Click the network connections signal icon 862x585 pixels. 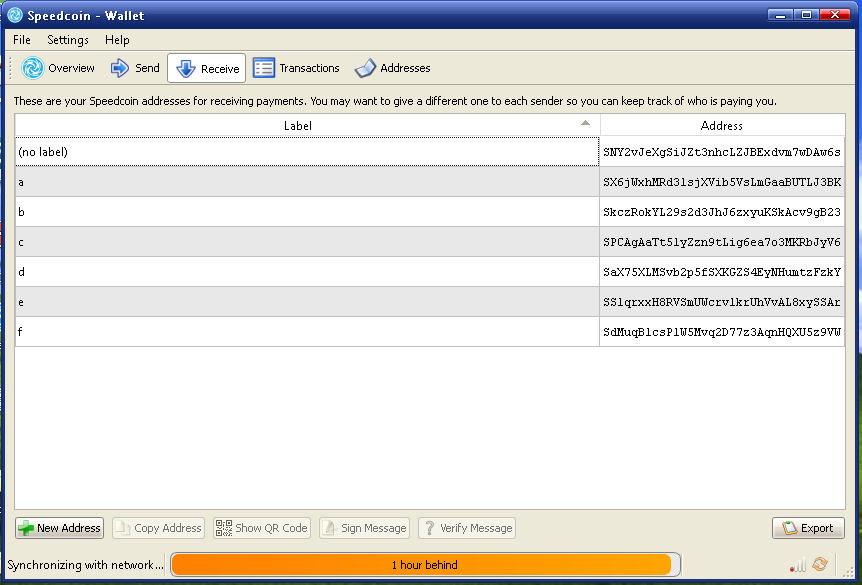(798, 565)
